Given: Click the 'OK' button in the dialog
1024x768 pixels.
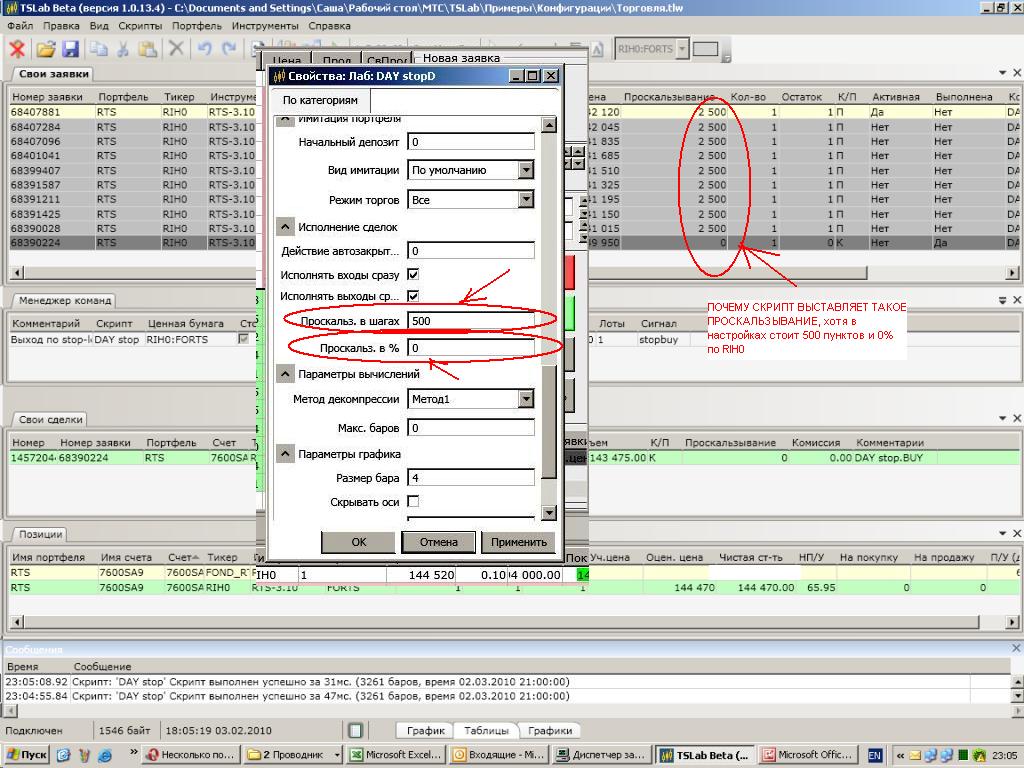Looking at the screenshot, I should pyautogui.click(x=358, y=542).
